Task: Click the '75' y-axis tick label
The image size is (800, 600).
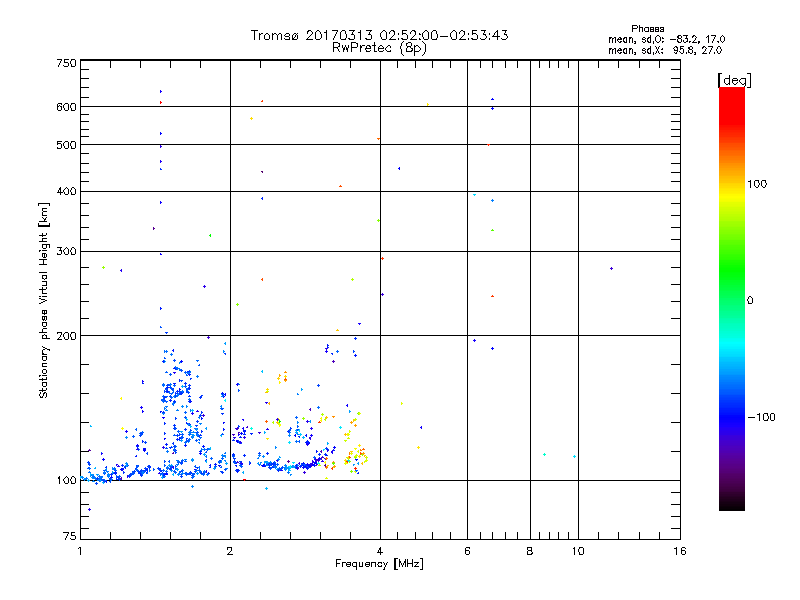Action: 70,536
